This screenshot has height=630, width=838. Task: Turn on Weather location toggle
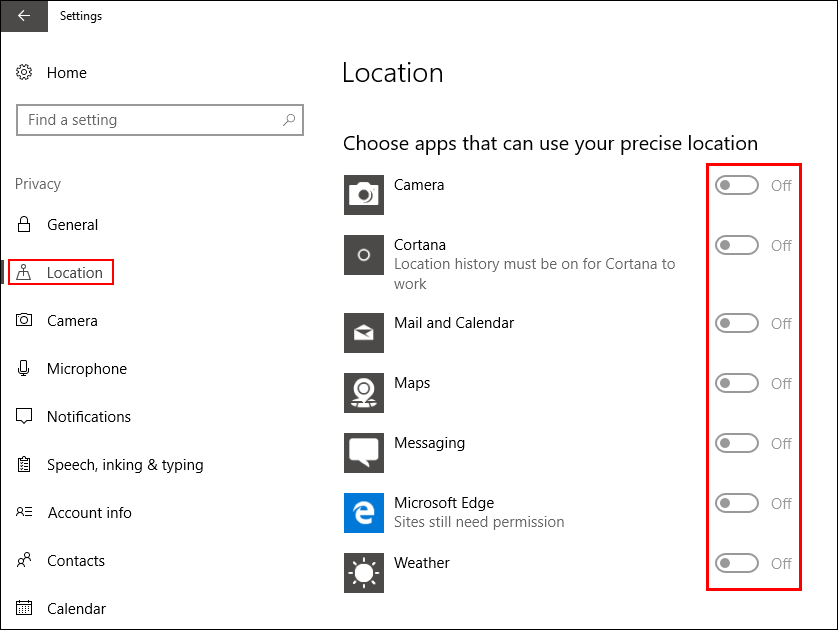click(736, 563)
